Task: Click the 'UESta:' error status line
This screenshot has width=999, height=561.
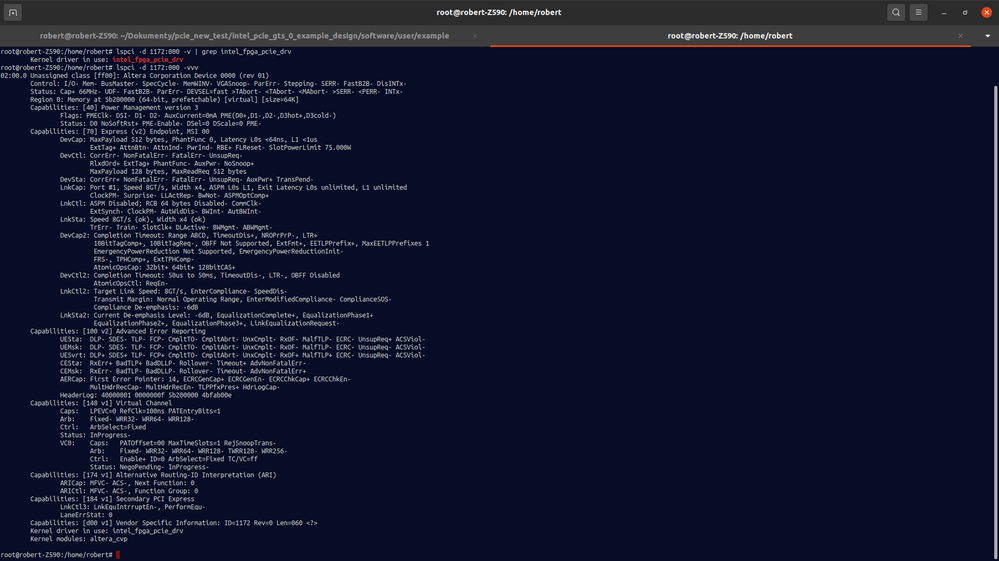Action: 243,339
